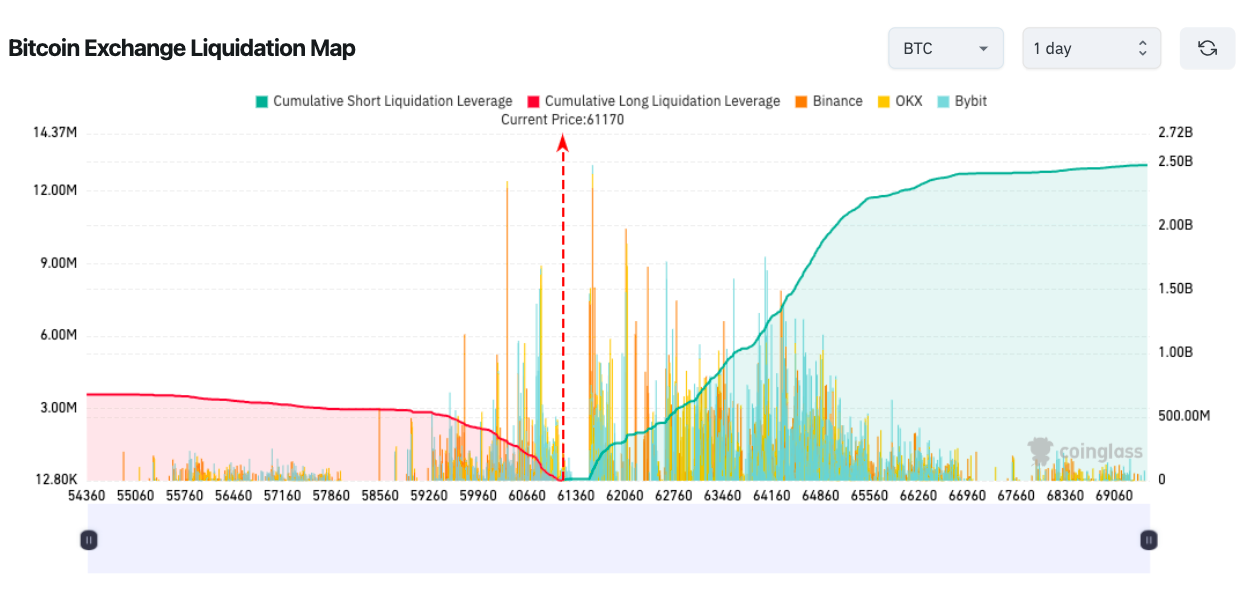This screenshot has height=613, width=1249.
Task: Click the 66260 price axis label
Action: [x=918, y=496]
